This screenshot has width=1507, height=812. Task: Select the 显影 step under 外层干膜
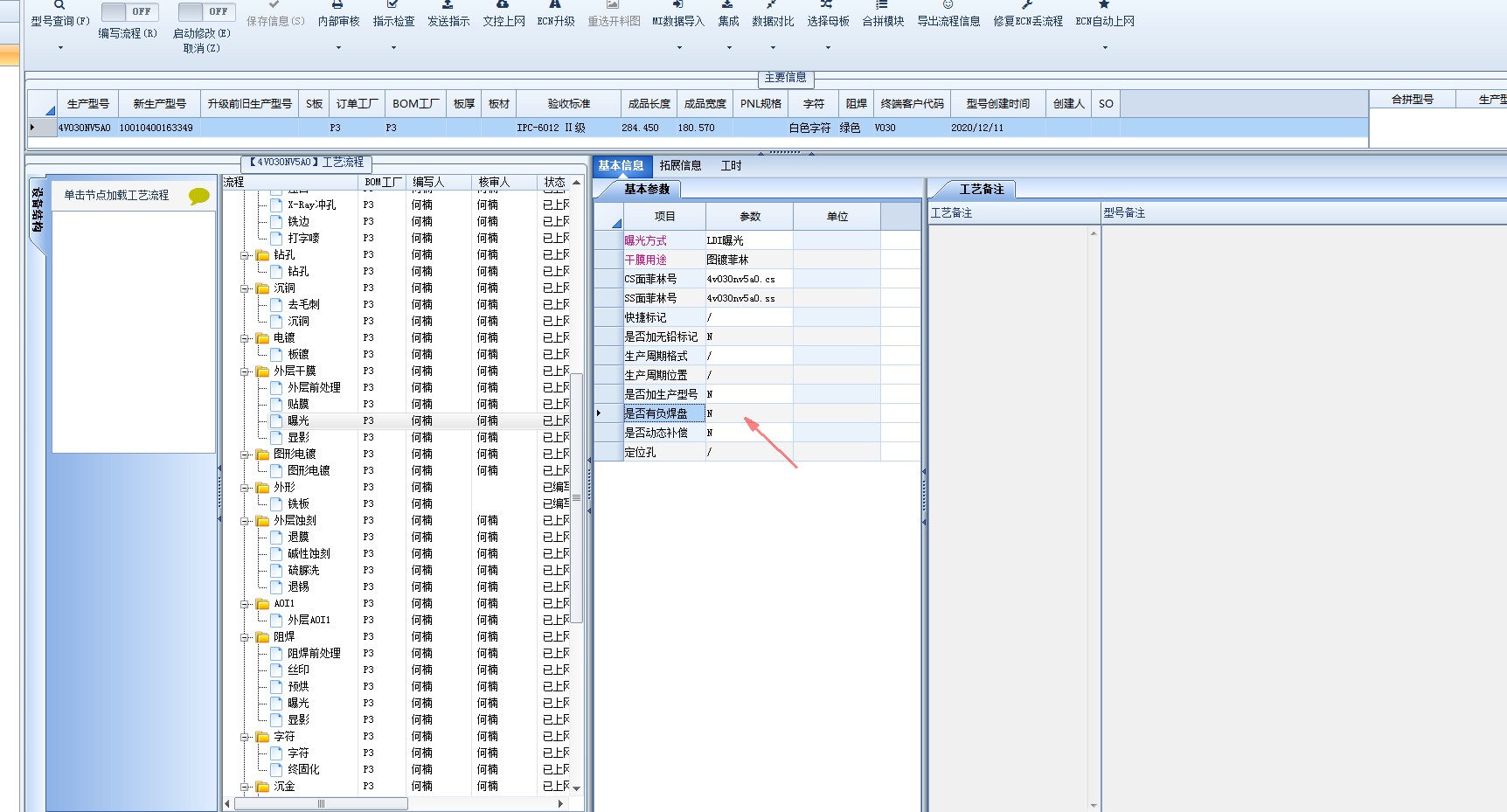coord(298,438)
